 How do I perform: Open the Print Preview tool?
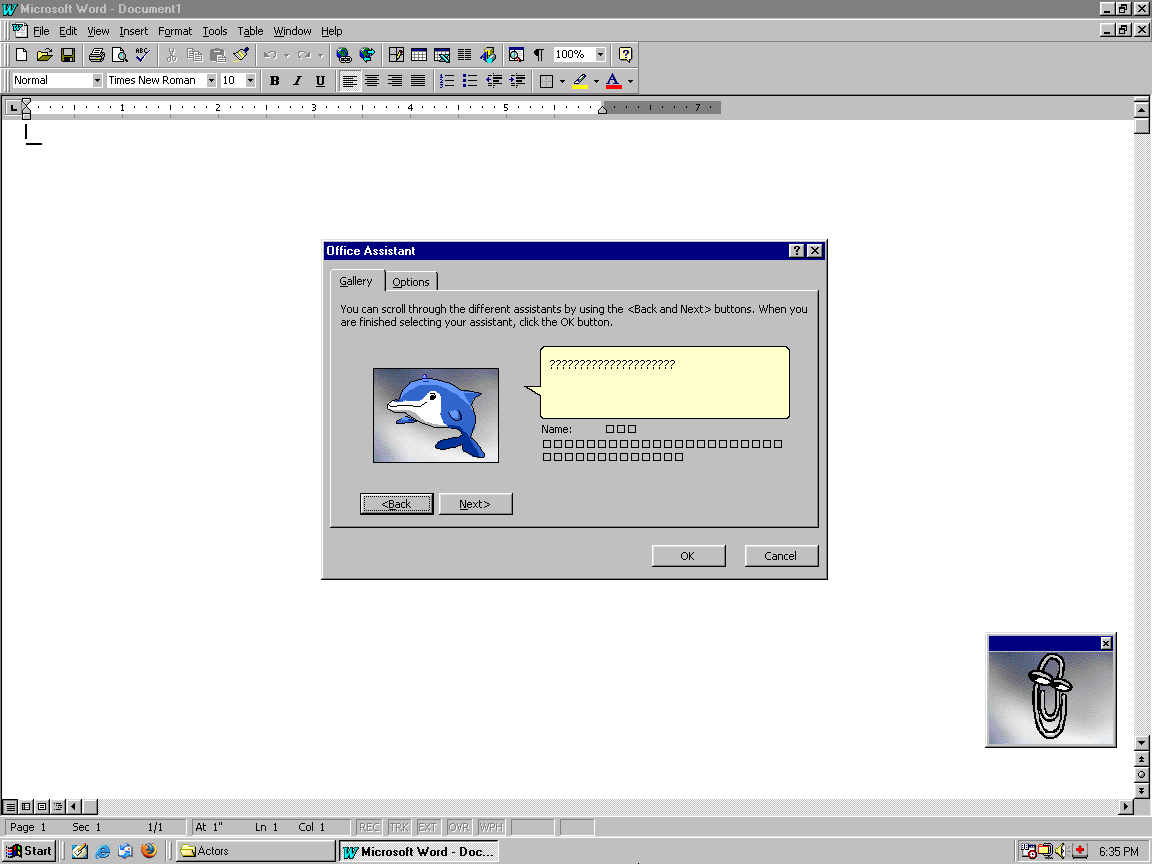pos(120,55)
